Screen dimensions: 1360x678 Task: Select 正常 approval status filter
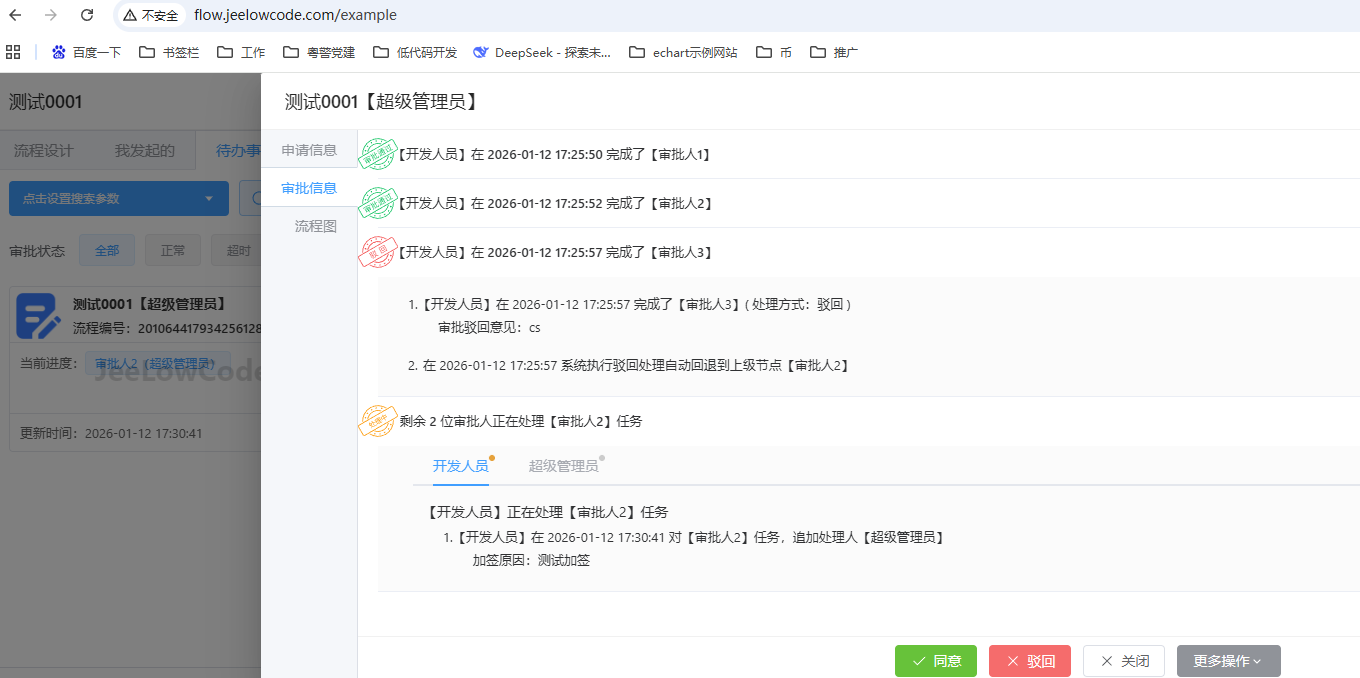click(173, 250)
